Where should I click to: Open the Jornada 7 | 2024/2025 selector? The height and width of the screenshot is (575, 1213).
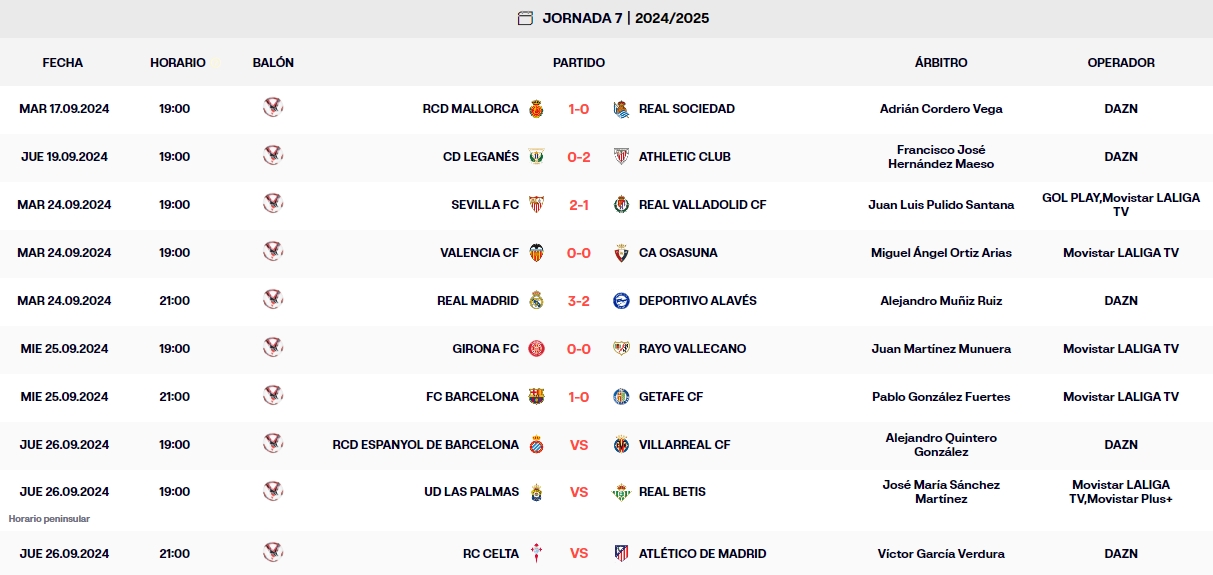pyautogui.click(x=625, y=18)
